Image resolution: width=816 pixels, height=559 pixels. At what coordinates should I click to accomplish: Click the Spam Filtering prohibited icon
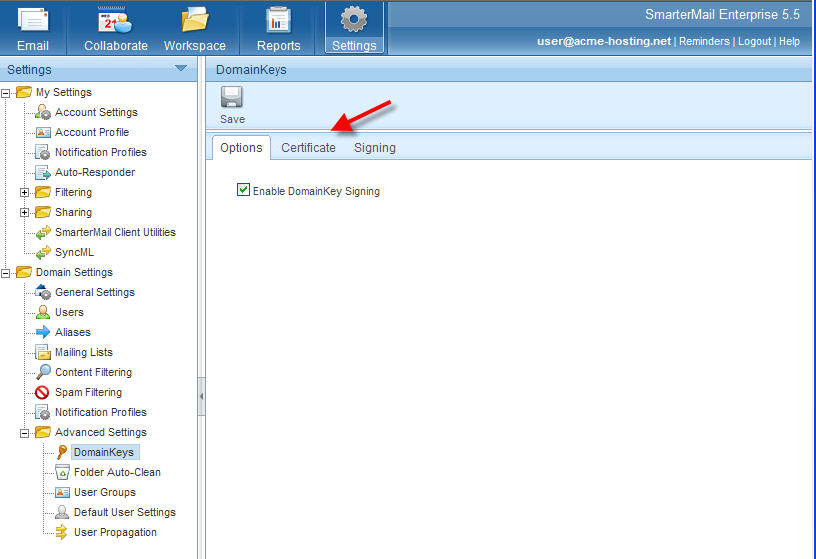pos(42,392)
